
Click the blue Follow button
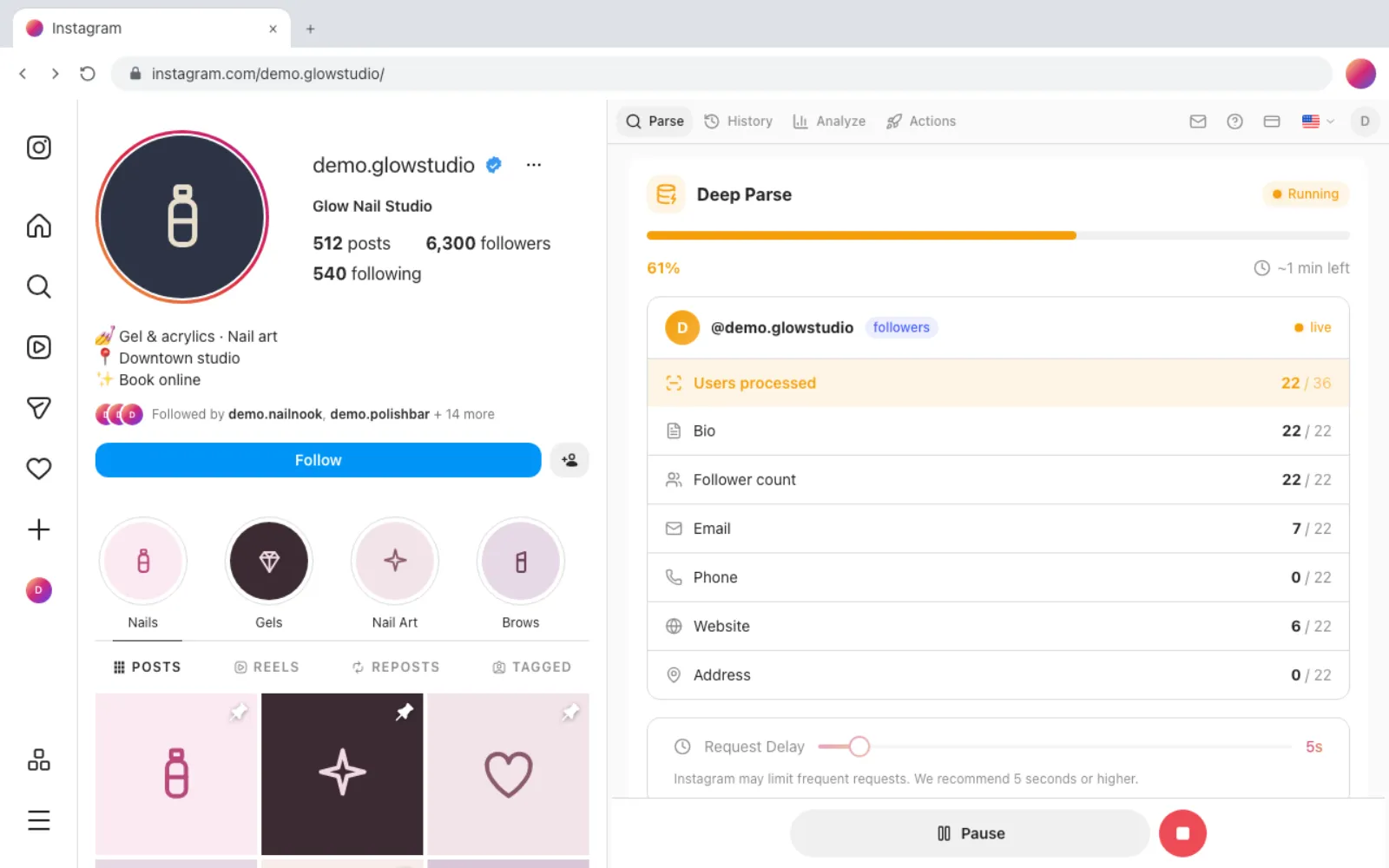click(x=318, y=460)
